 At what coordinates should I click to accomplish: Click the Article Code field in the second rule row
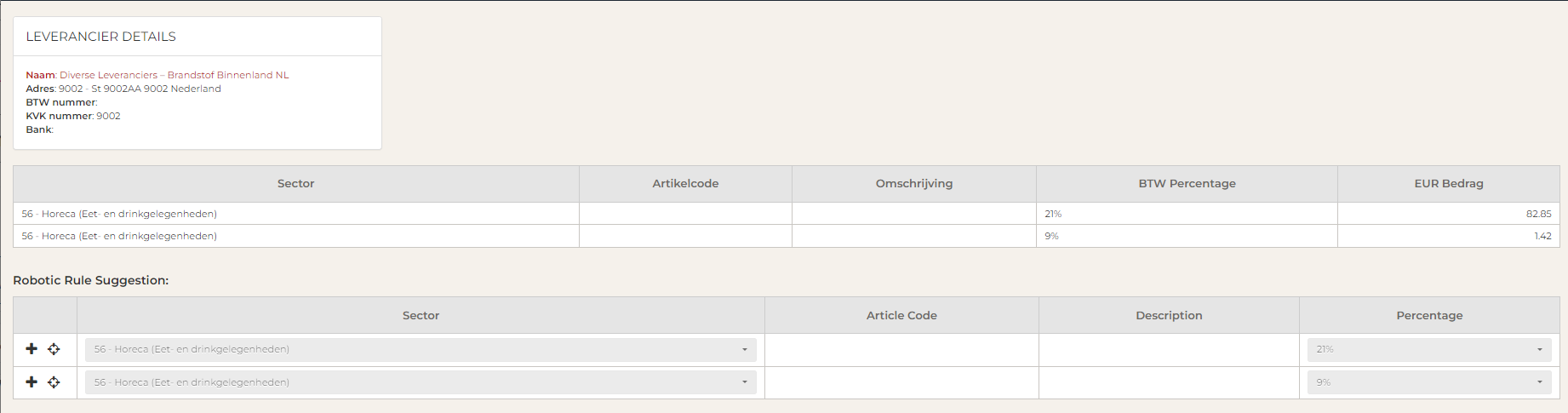pos(901,382)
